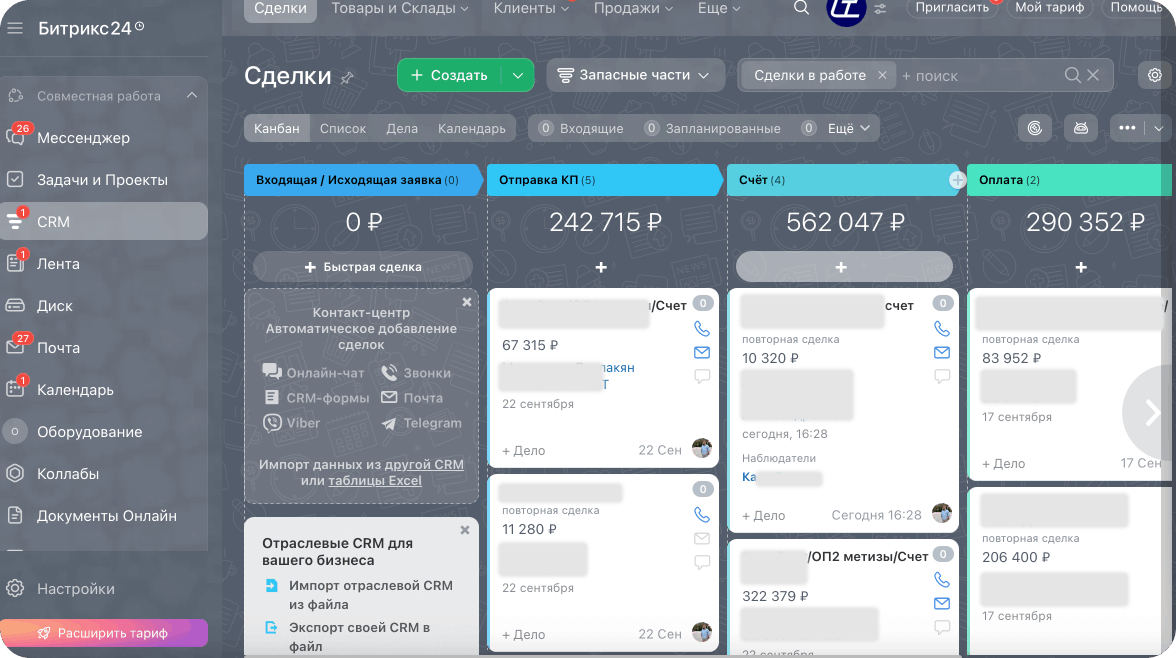Screen dimensions: 1176x658
Task: Click the envelope email icon on a deal card
Action: 701,352
